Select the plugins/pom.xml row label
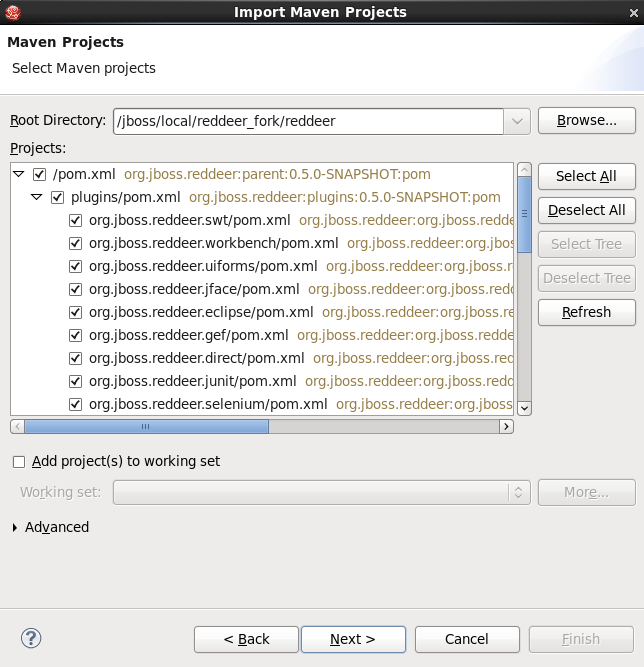Image resolution: width=644 pixels, height=667 pixels. [x=125, y=197]
